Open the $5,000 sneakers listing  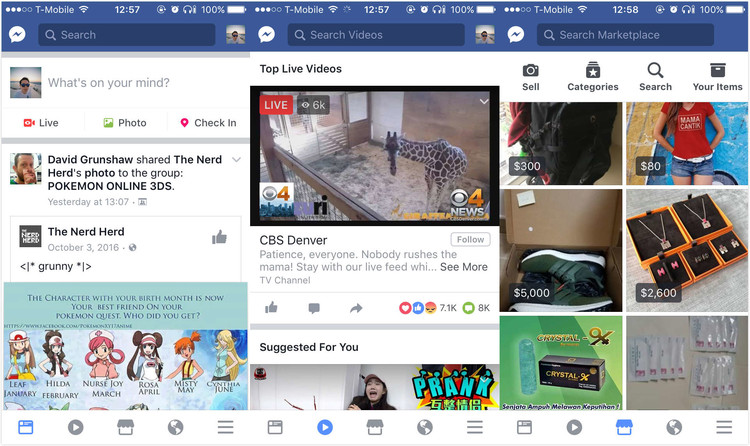[561, 250]
